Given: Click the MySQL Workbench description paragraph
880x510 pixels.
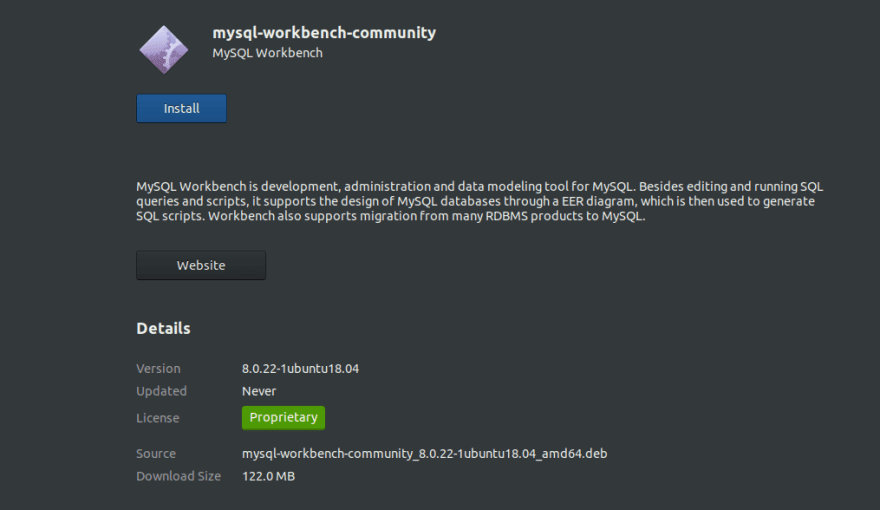Looking at the screenshot, I should 479,201.
